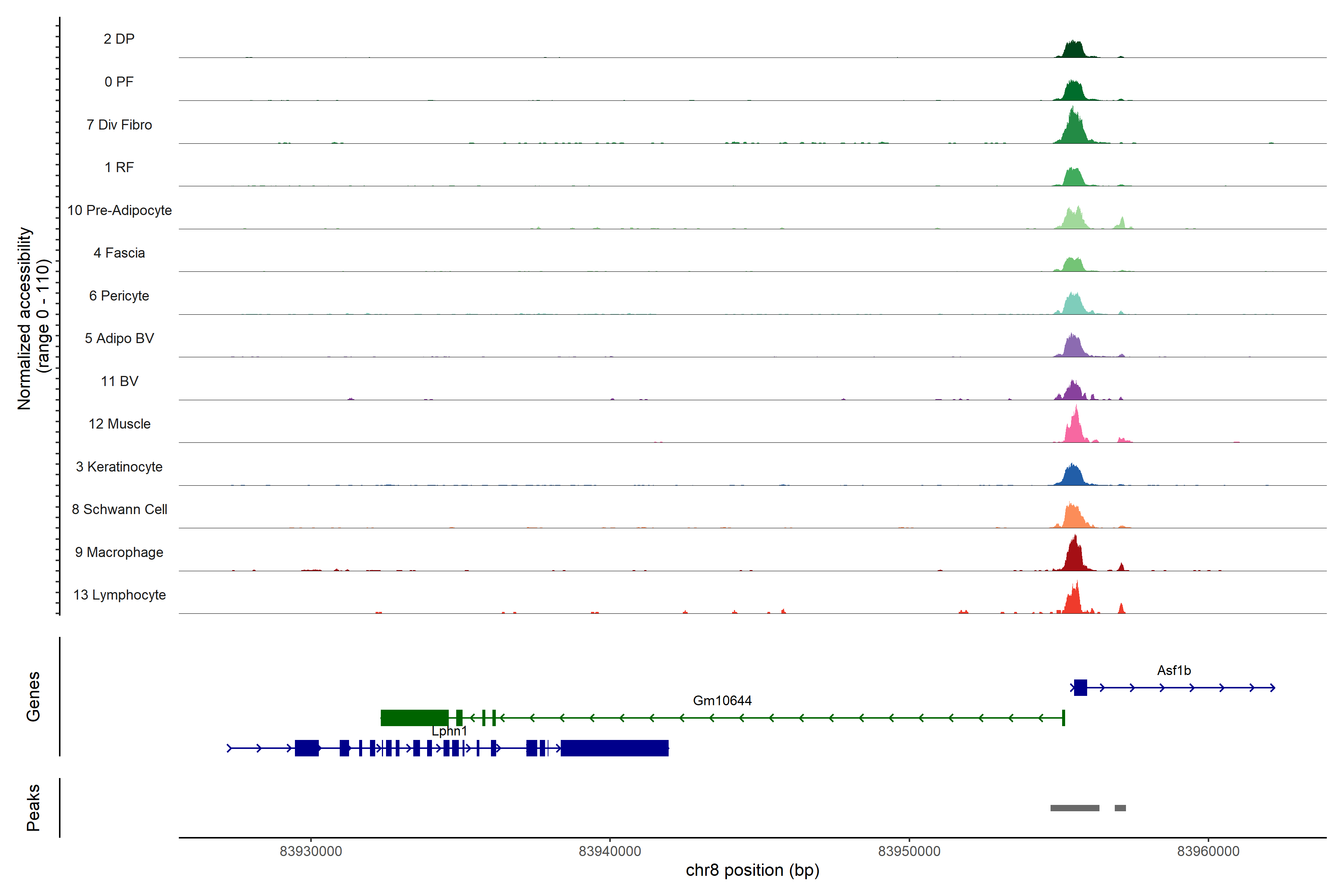The image size is (1344, 896).
Task: Click the Div Fibro green accessibility peak
Action: coord(1074,130)
